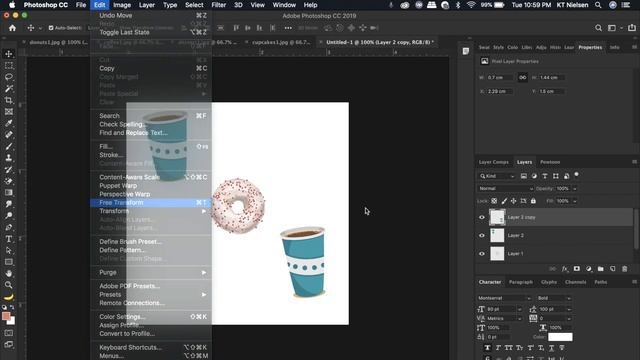
Task: Select the Rectangular Marquee tool
Action: tap(9, 65)
